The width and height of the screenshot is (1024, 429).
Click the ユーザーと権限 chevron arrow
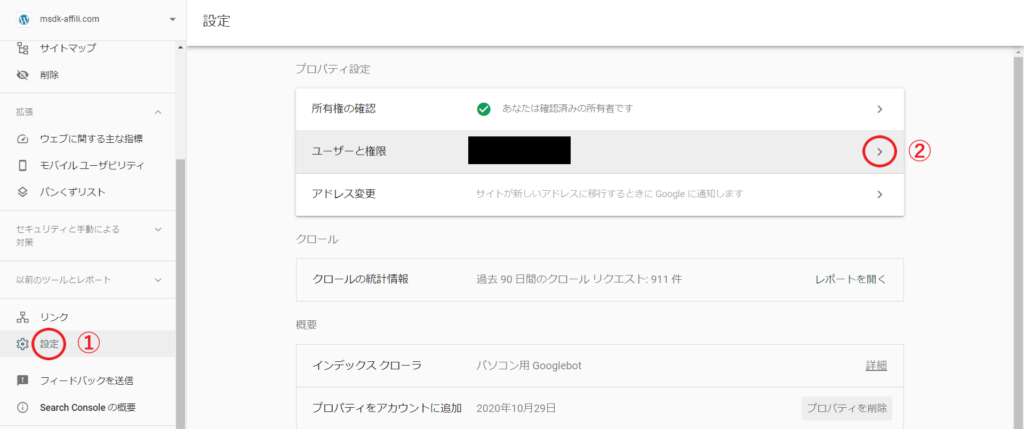(x=879, y=151)
